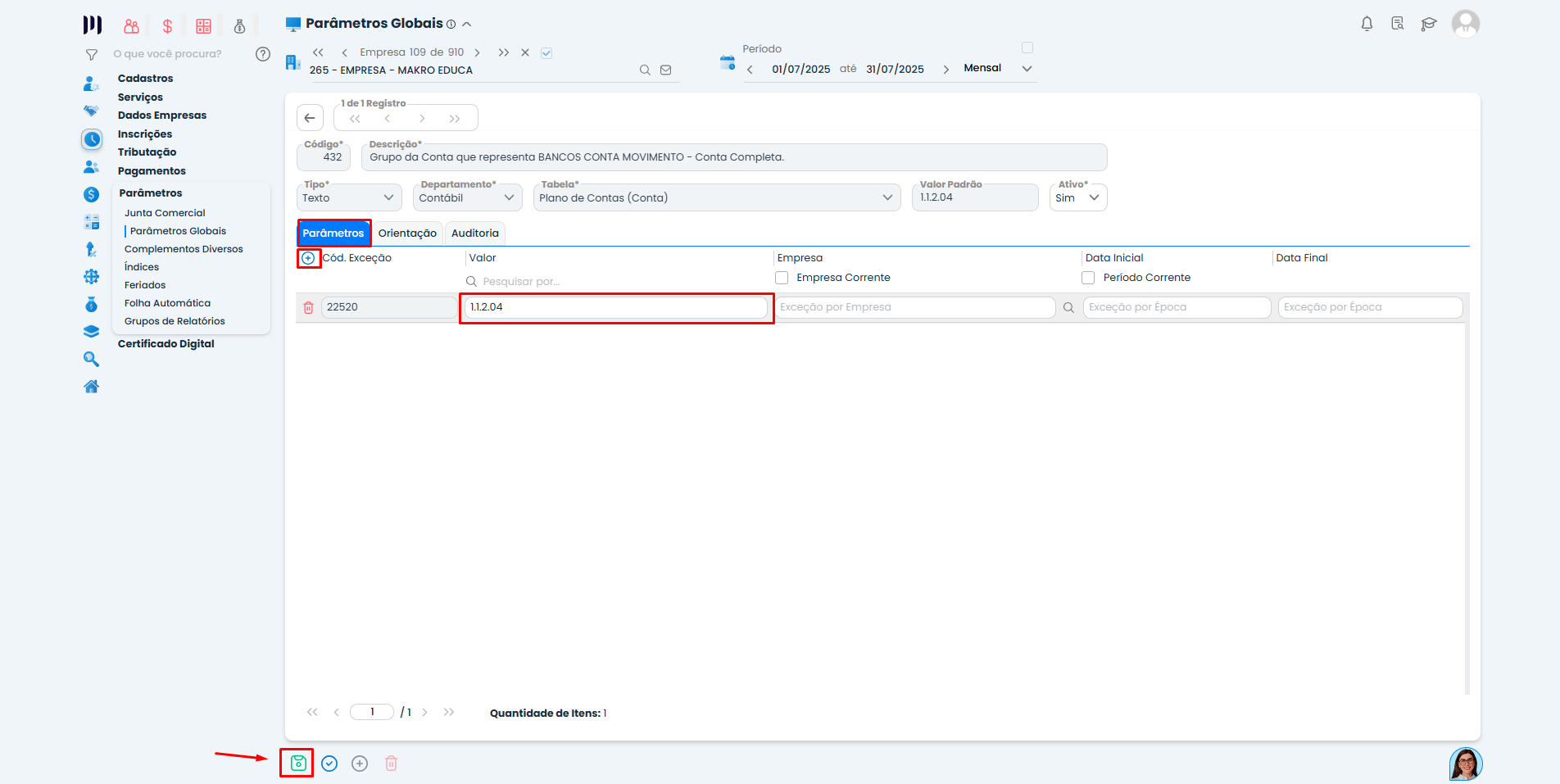This screenshot has height=784, width=1560.
Task: Open the Auditoria tab
Action: (x=474, y=233)
